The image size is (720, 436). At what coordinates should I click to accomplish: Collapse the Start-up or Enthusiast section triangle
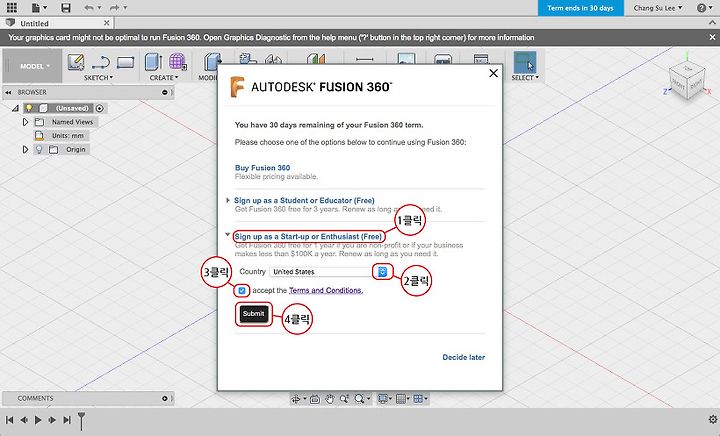[x=227, y=235]
